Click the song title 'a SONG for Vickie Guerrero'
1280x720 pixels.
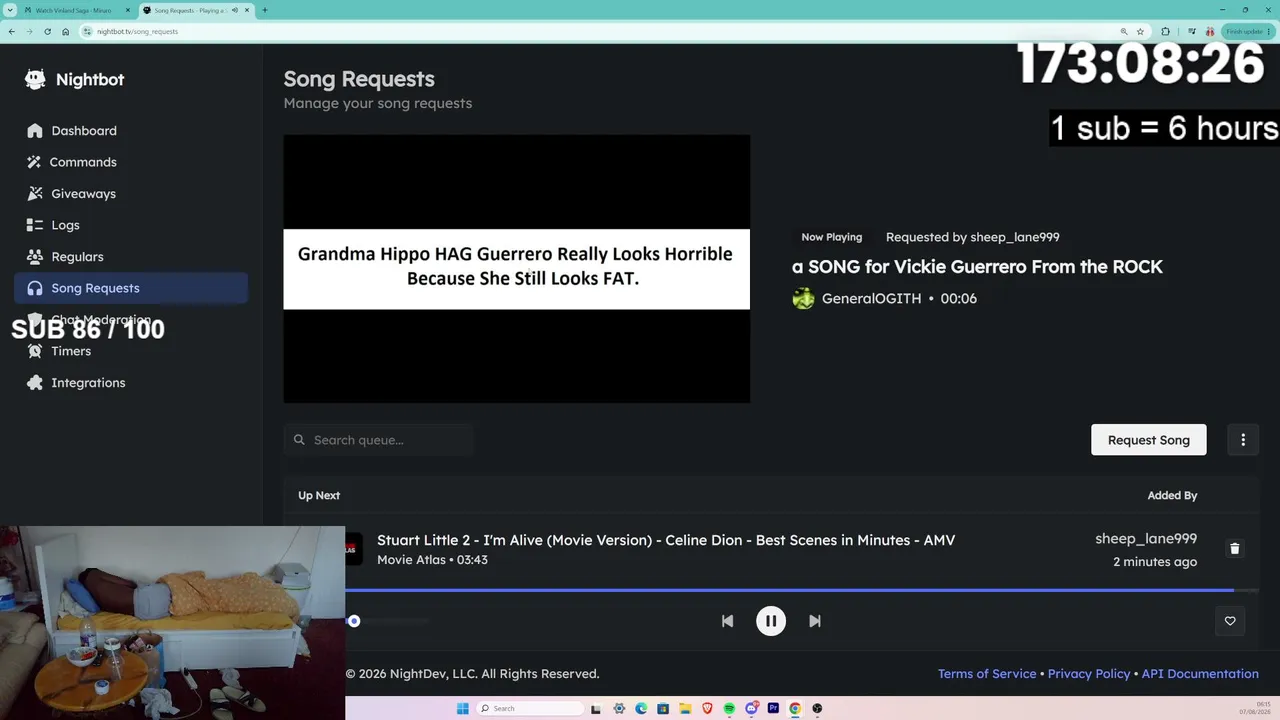pos(977,267)
